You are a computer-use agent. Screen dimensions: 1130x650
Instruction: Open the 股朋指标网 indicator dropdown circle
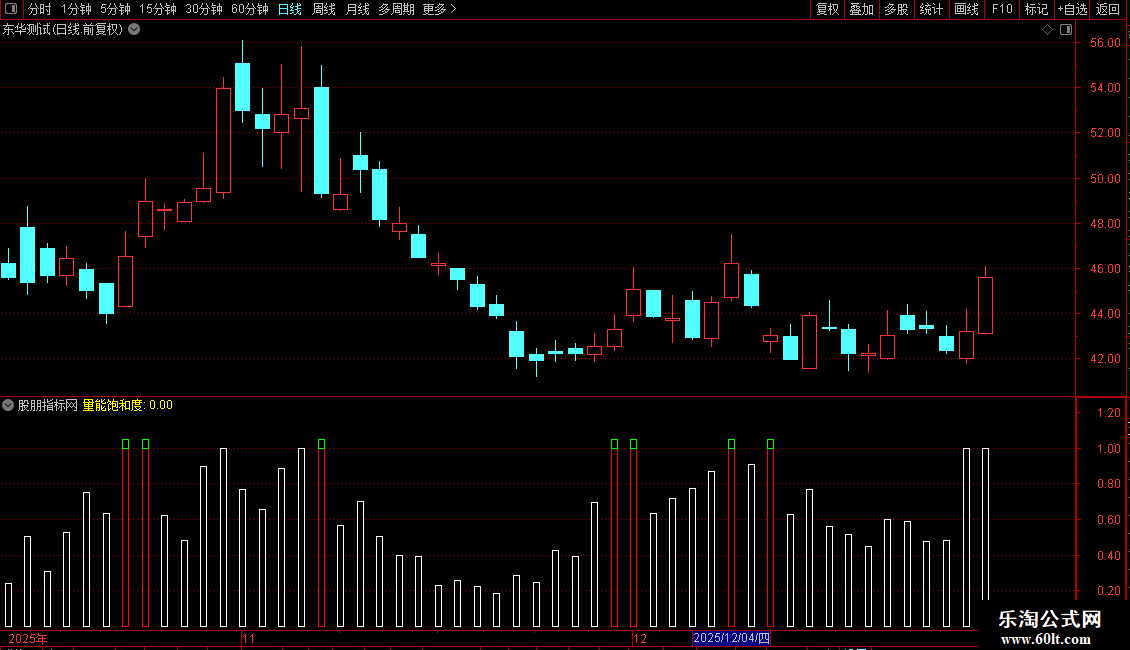[x=8, y=405]
